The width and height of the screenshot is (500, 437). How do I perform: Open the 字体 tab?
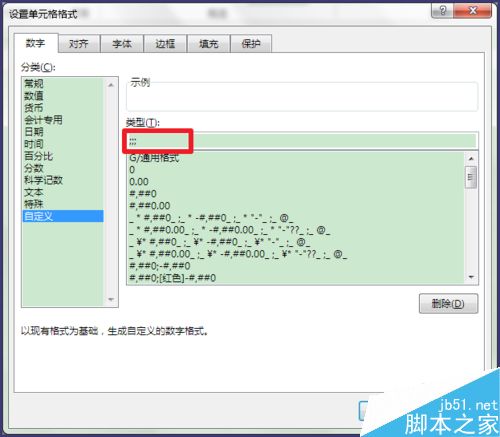point(122,44)
